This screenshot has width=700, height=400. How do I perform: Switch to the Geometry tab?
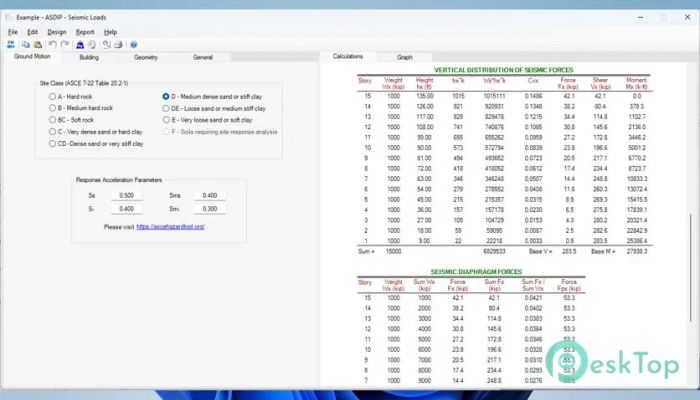tap(146, 57)
